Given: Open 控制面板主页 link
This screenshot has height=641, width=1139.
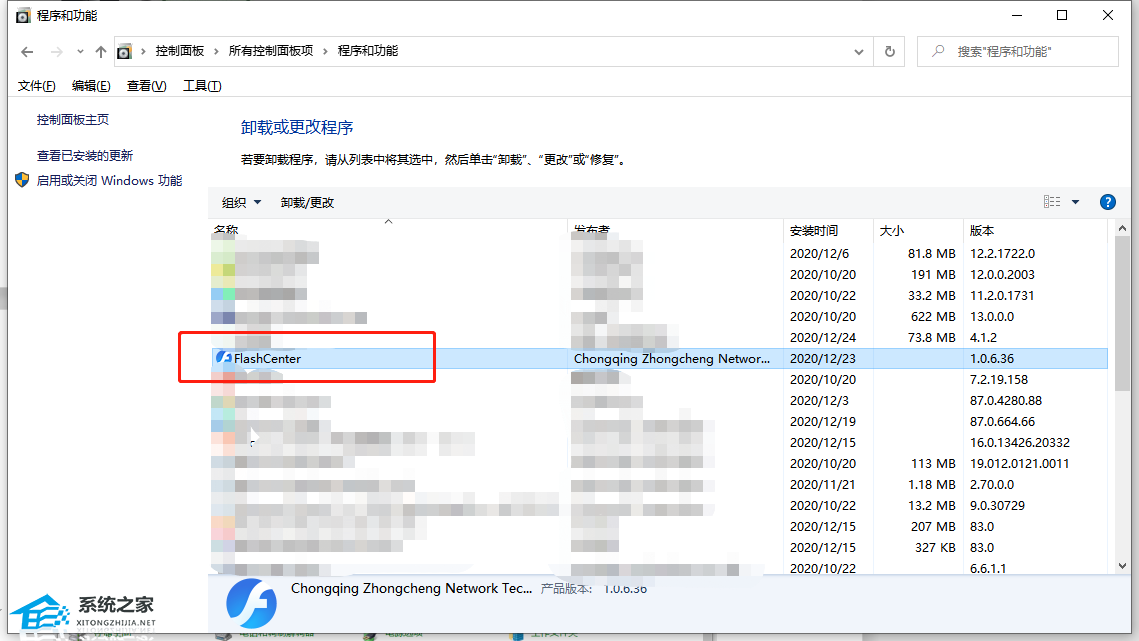Looking at the screenshot, I should click(x=73, y=119).
